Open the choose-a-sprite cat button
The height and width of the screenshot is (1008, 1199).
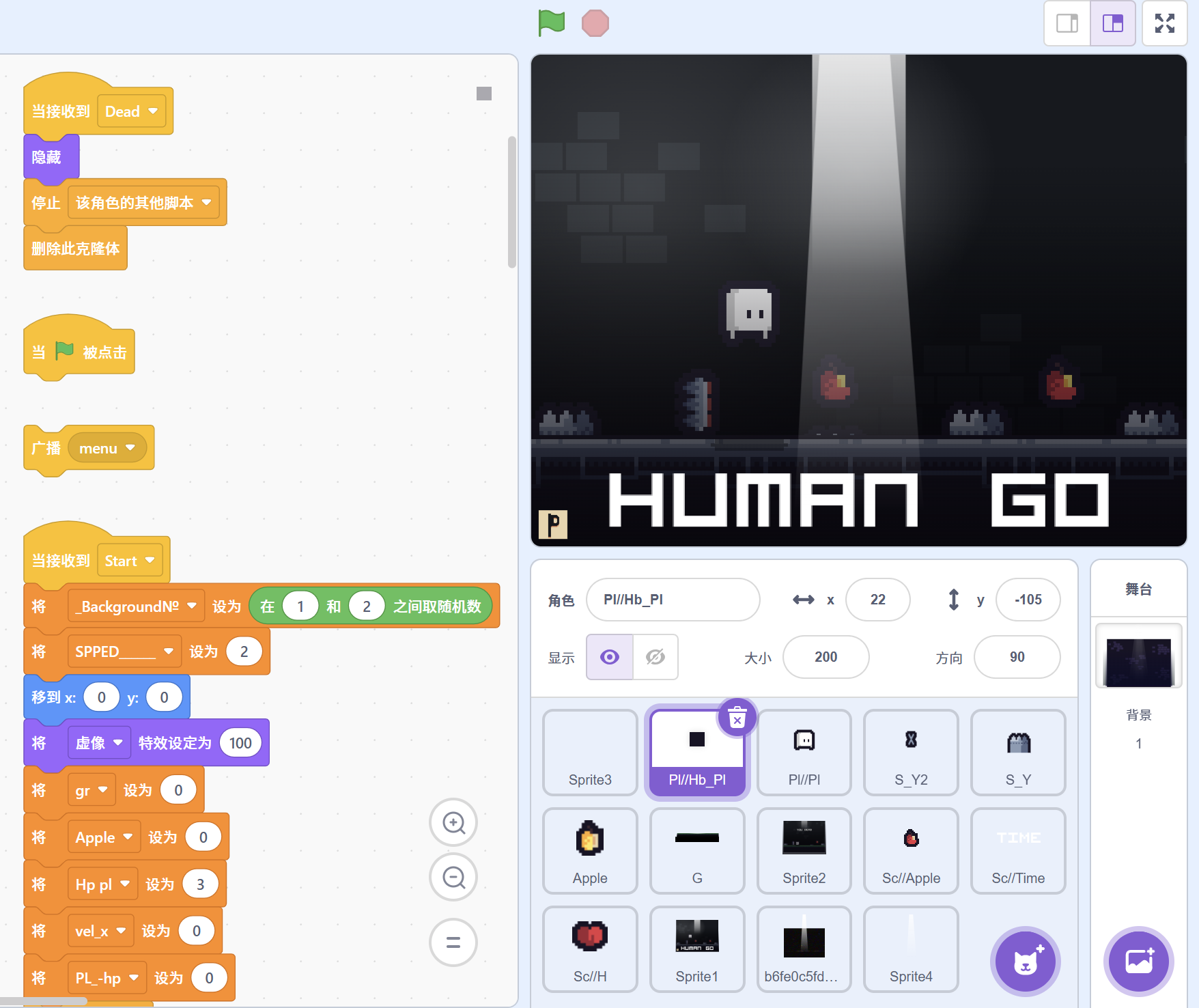pos(1025,961)
